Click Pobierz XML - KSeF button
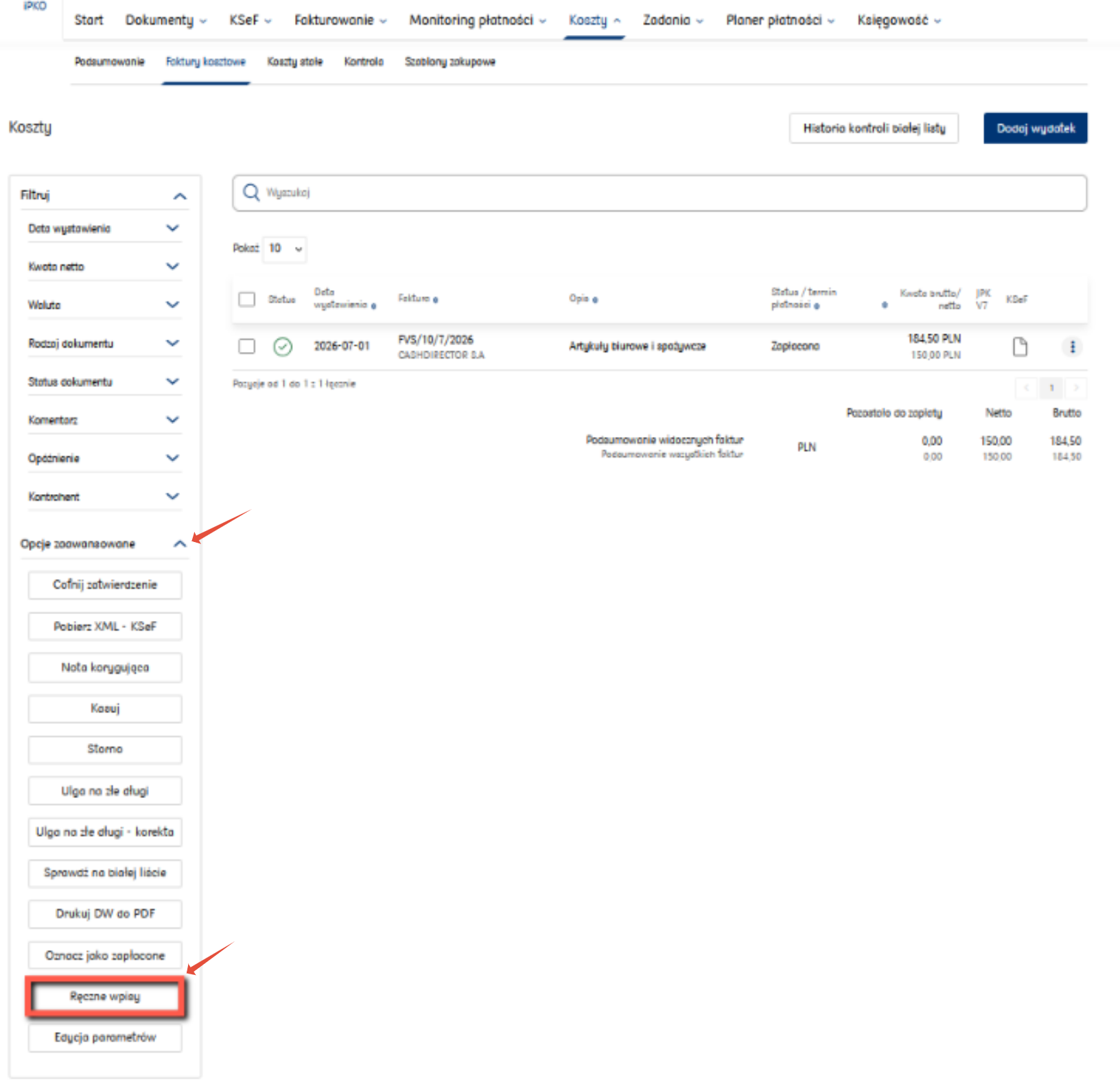The width and height of the screenshot is (1120, 1082). (105, 626)
